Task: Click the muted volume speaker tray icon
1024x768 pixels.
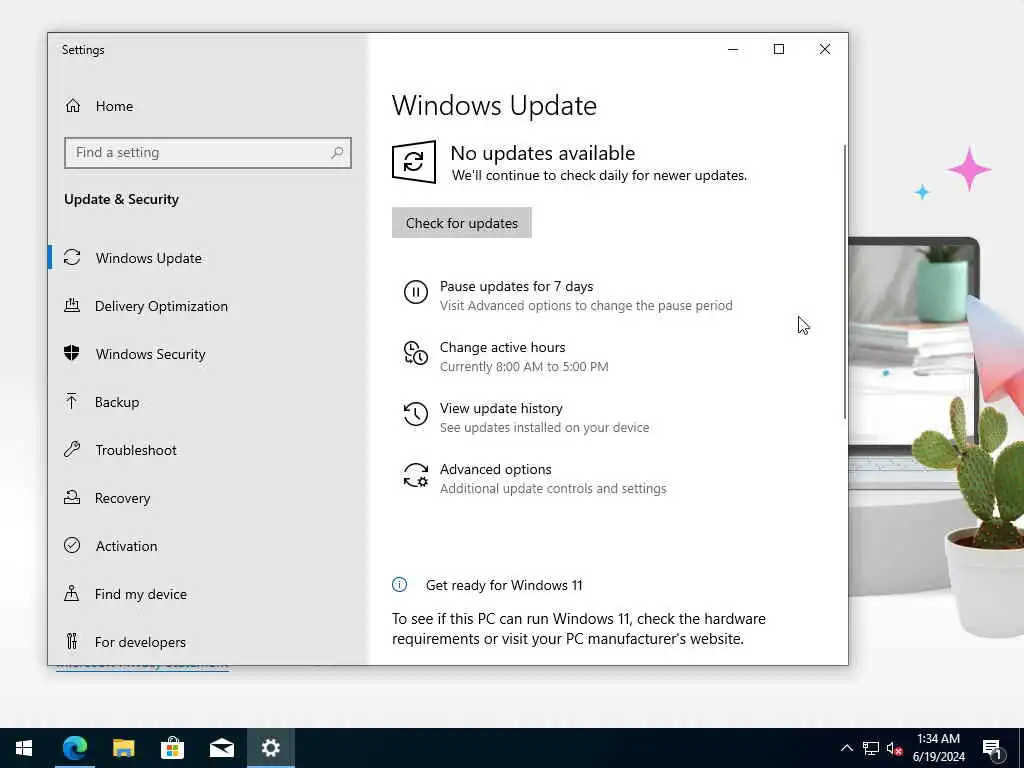Action: (x=895, y=748)
